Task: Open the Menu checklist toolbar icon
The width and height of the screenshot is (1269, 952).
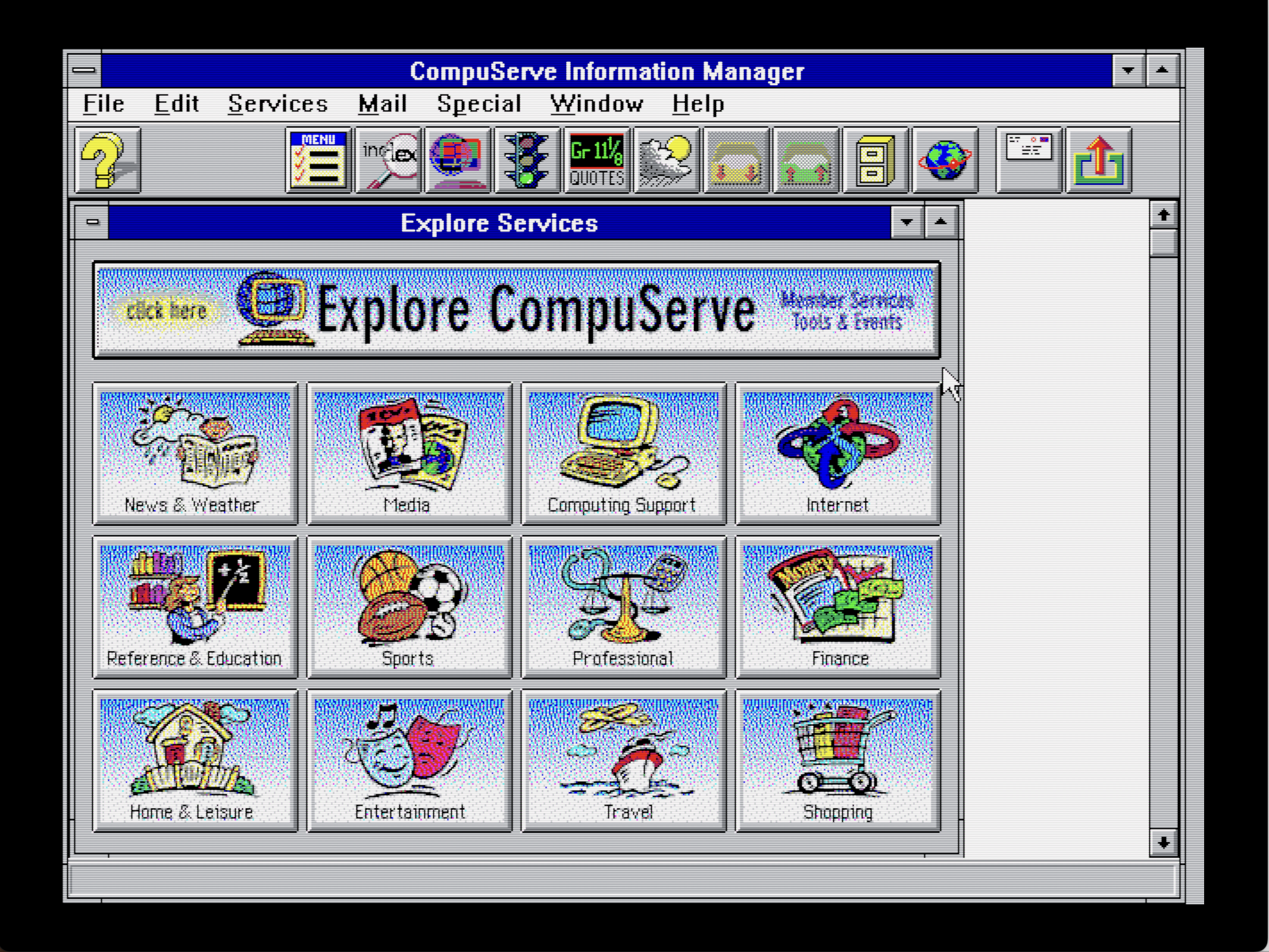Action: pos(318,159)
